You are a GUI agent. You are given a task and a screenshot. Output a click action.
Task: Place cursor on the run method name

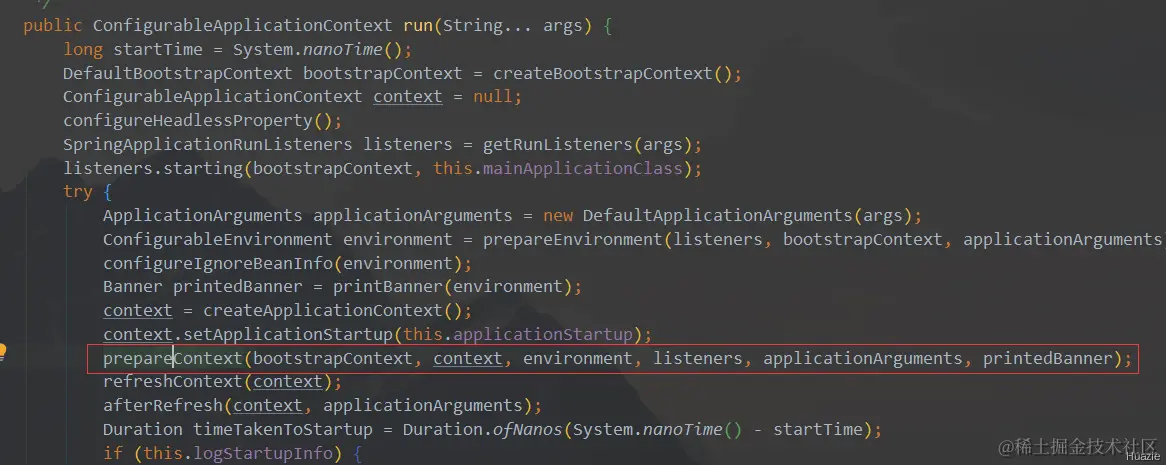tap(418, 25)
